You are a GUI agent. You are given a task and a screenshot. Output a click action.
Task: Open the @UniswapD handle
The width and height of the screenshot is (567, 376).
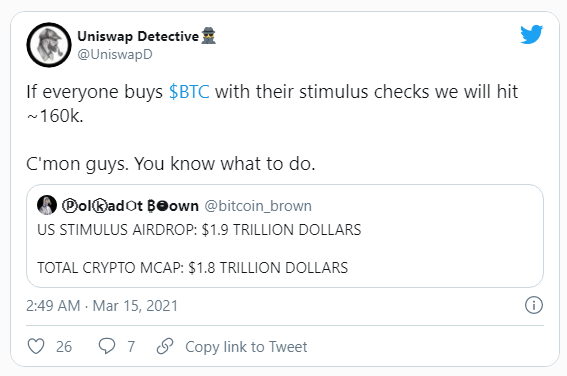click(115, 55)
